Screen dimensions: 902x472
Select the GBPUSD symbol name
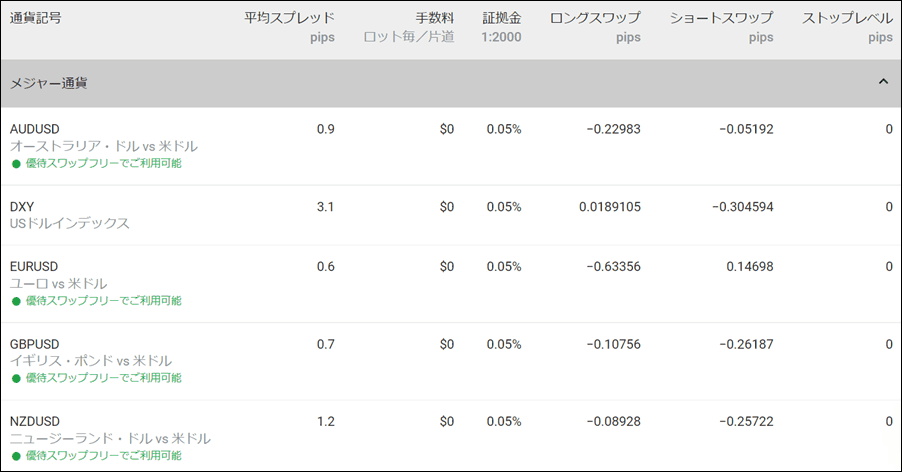pos(35,344)
